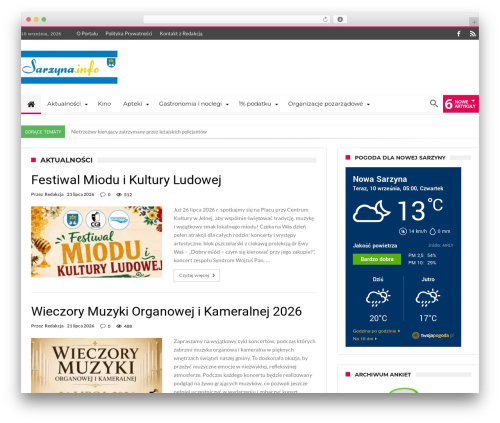Image resolution: width=500 pixels, height=423 pixels.
Task: Click the Jakość powietrza label
Action: pyautogui.click(x=375, y=246)
